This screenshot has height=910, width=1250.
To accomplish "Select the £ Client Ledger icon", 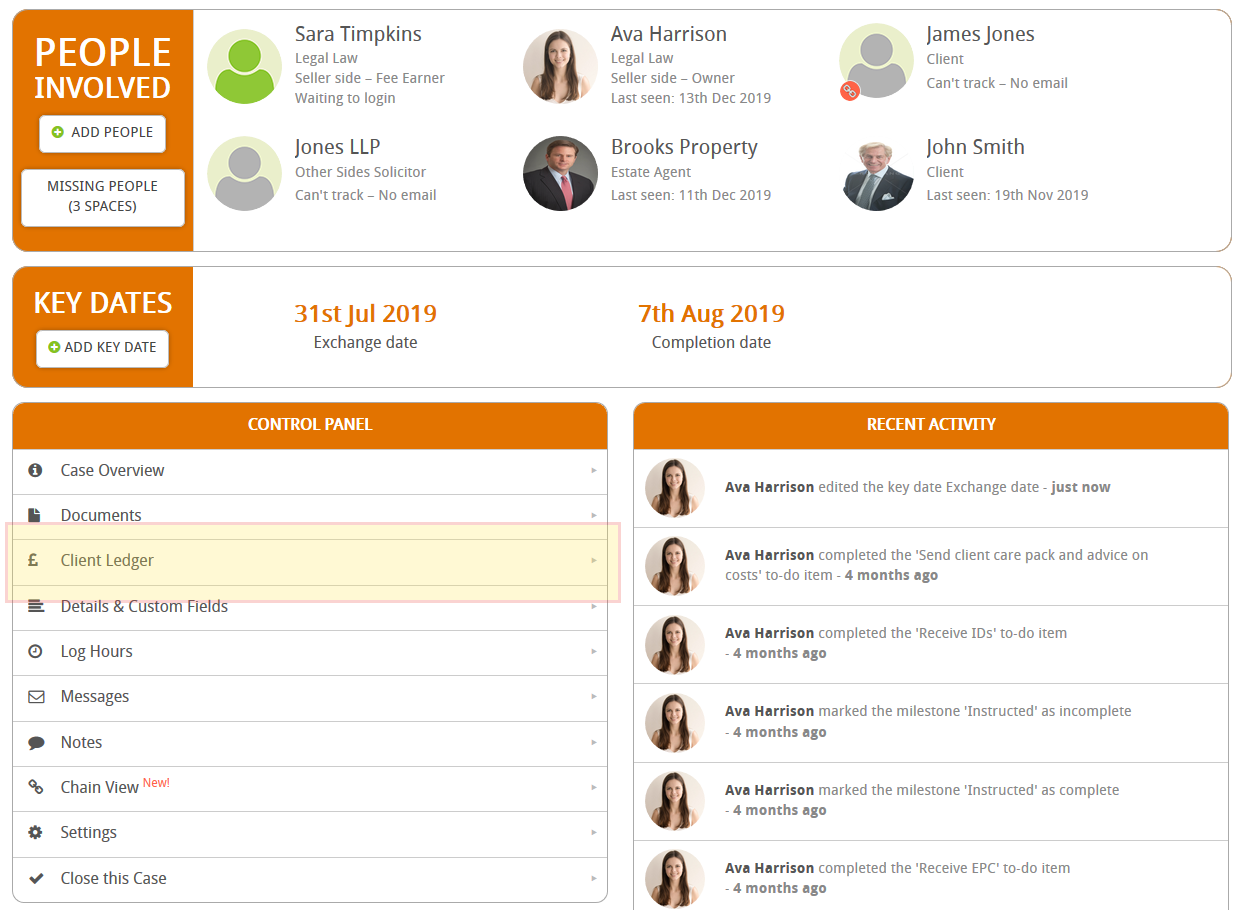I will point(37,560).
